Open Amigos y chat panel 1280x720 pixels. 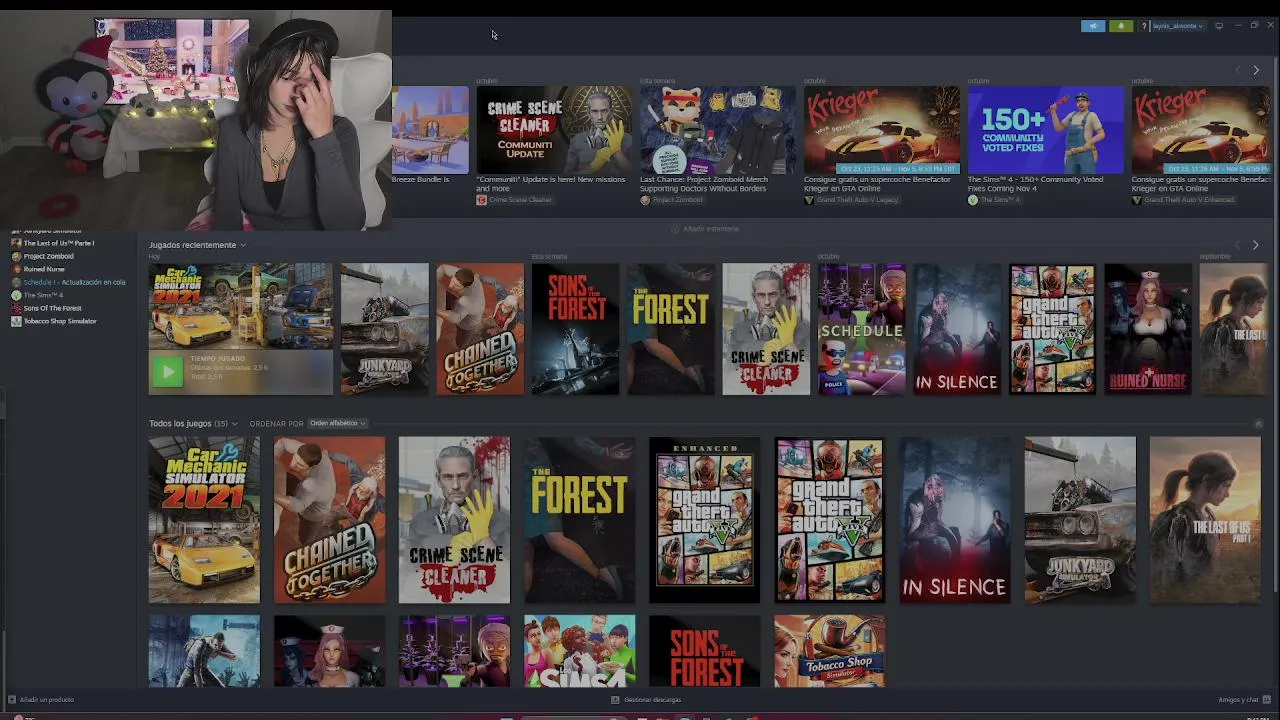pos(1244,700)
